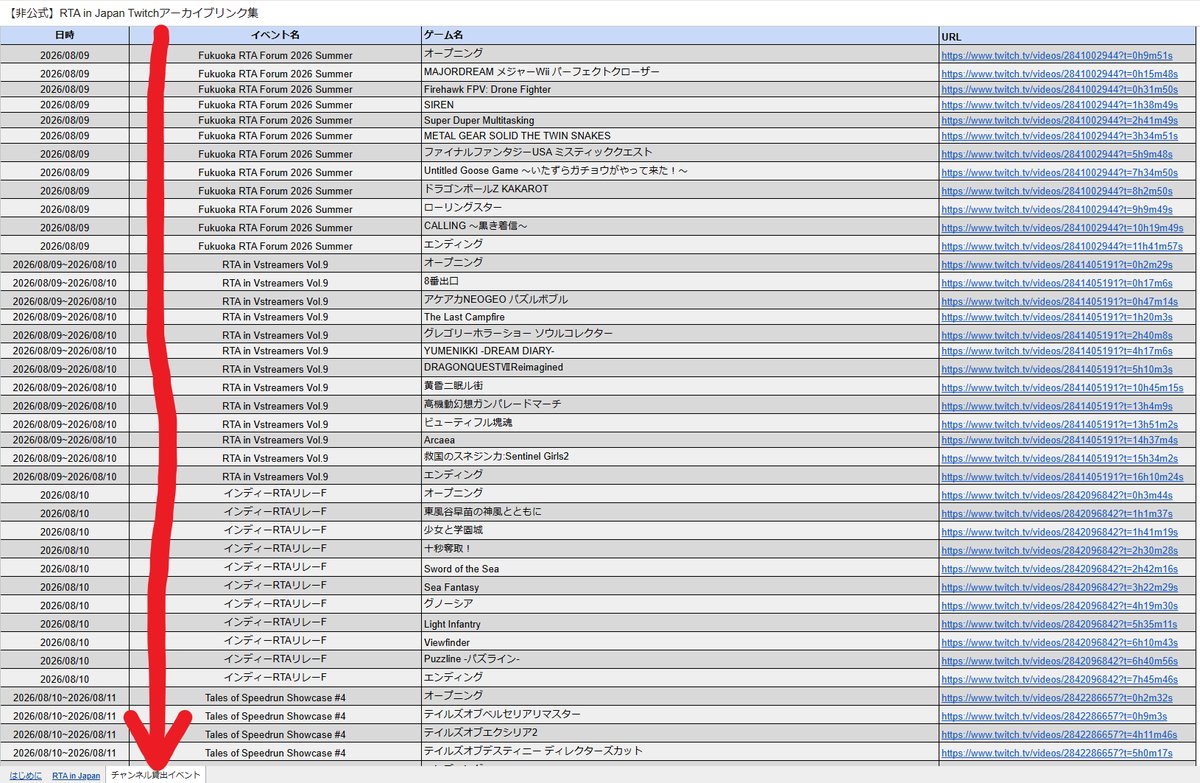Open the Twitch link ending t=0h15m48s

click(x=1059, y=74)
